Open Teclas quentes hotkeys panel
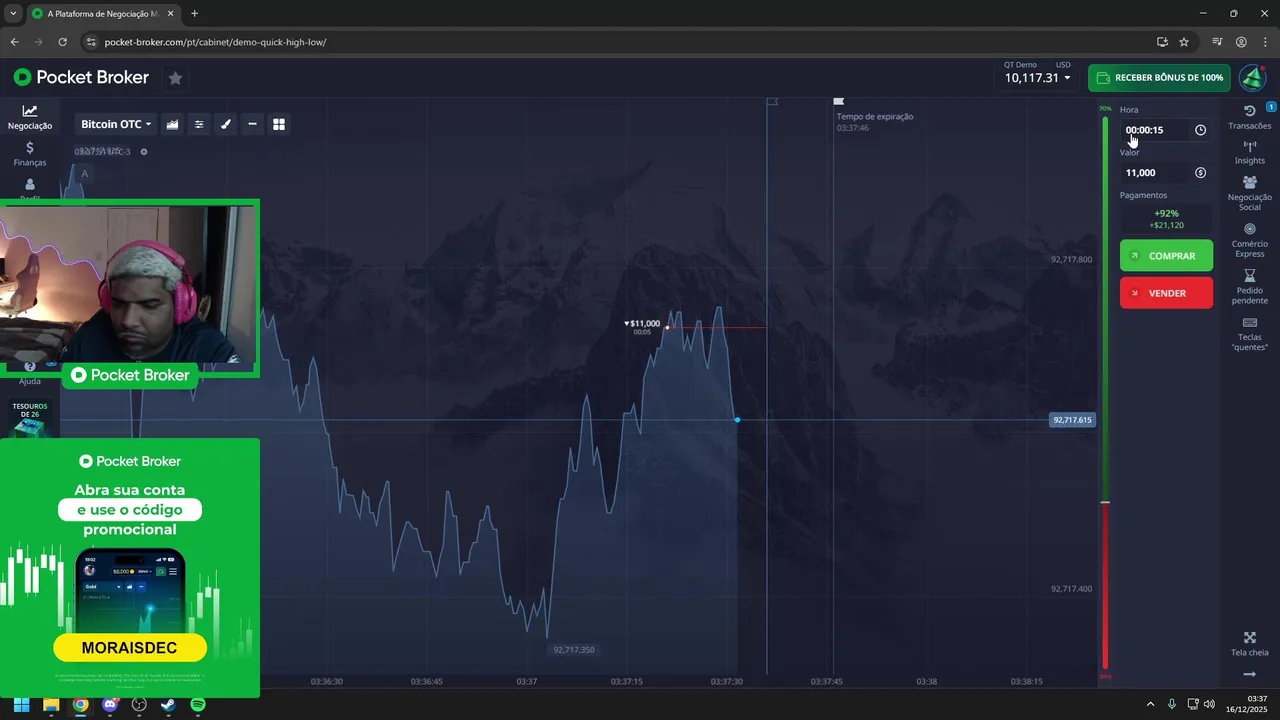Viewport: 1280px width, 720px height. pyautogui.click(x=1250, y=334)
